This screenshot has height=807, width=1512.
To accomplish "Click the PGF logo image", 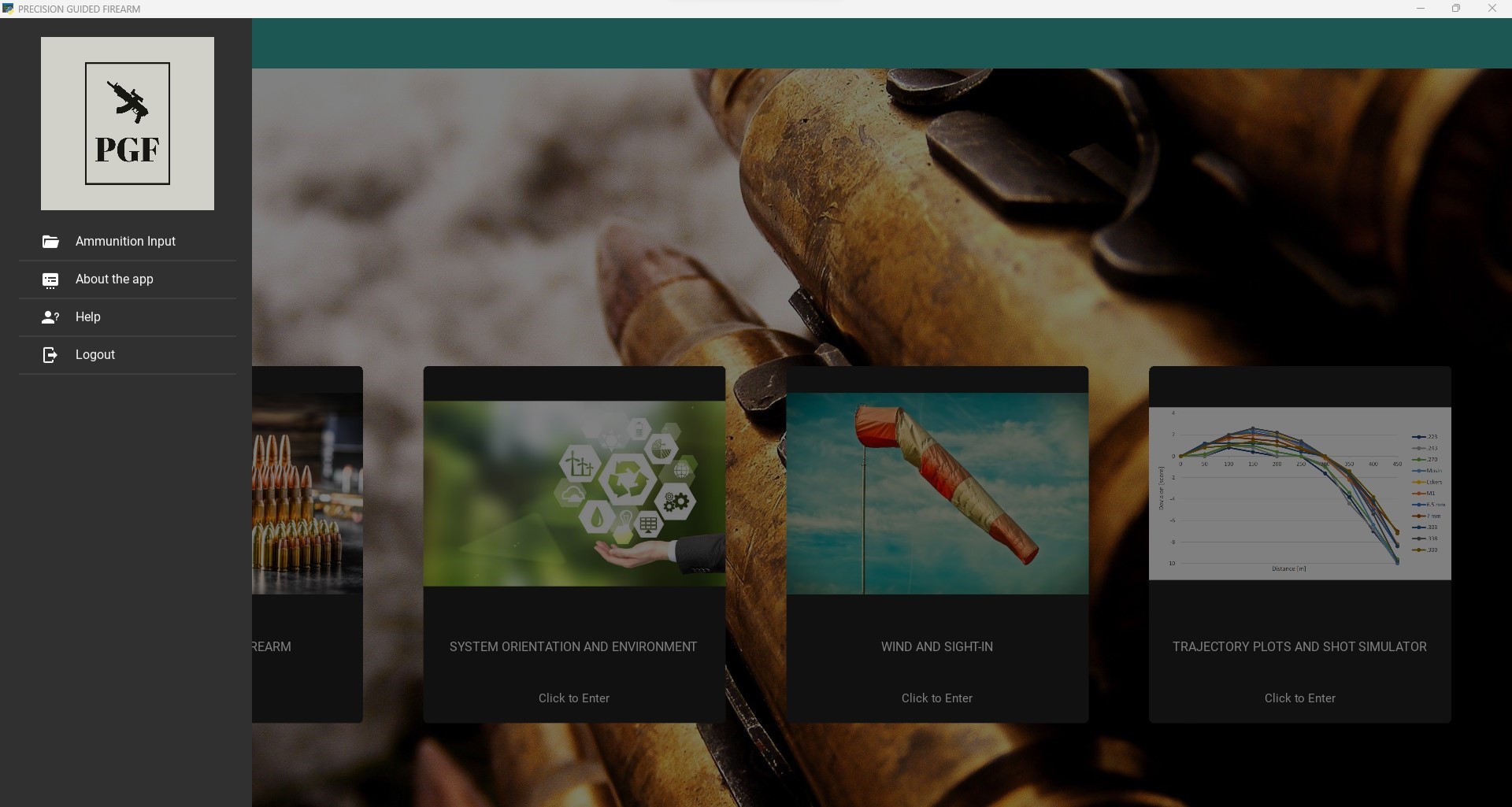I will (x=128, y=124).
